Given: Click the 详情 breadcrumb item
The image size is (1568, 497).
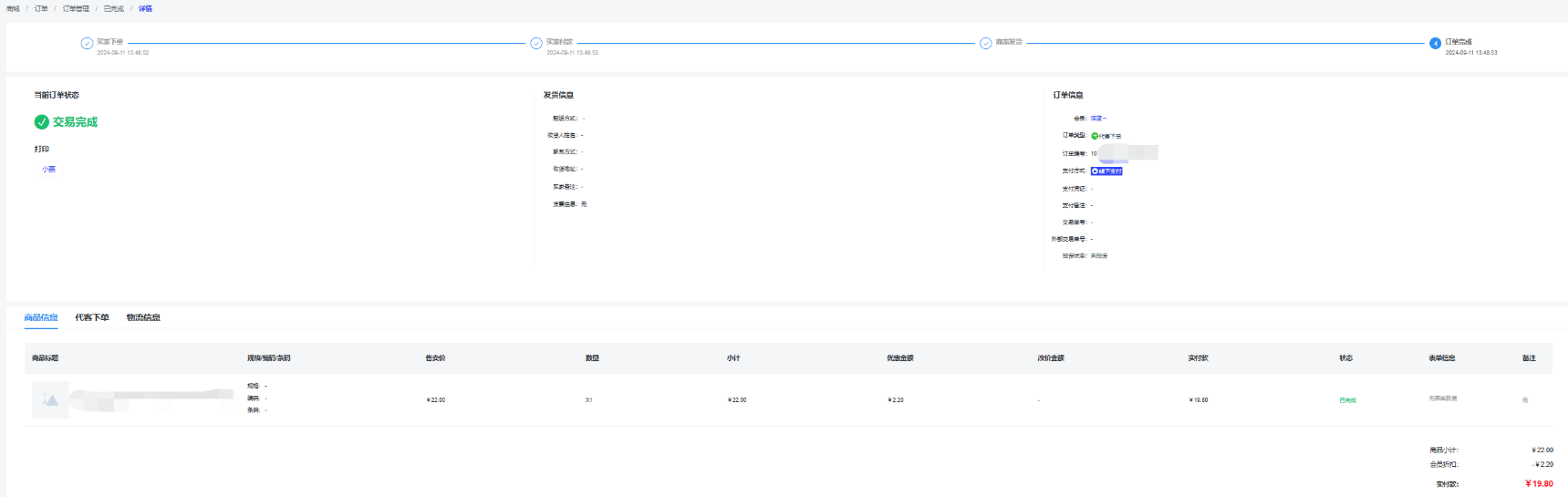Looking at the screenshot, I should coord(146,9).
